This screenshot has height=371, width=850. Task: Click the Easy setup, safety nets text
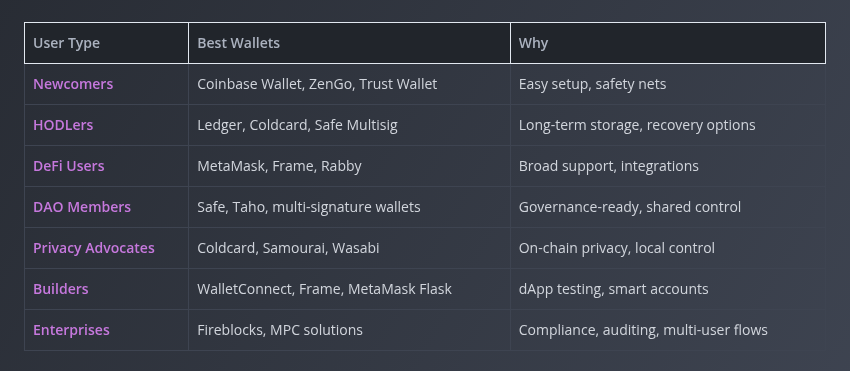[593, 84]
